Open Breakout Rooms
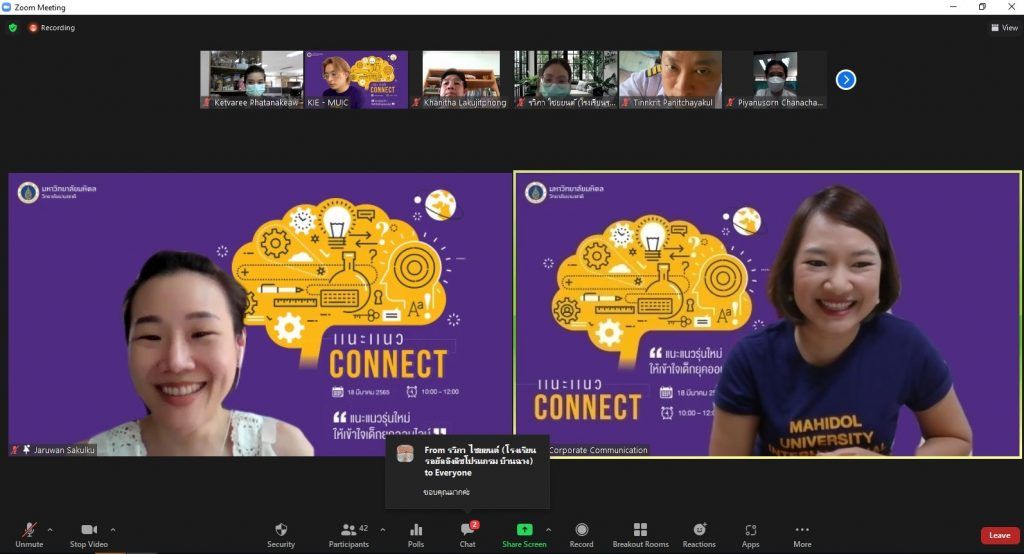The height and width of the screenshot is (554, 1024). click(x=640, y=534)
